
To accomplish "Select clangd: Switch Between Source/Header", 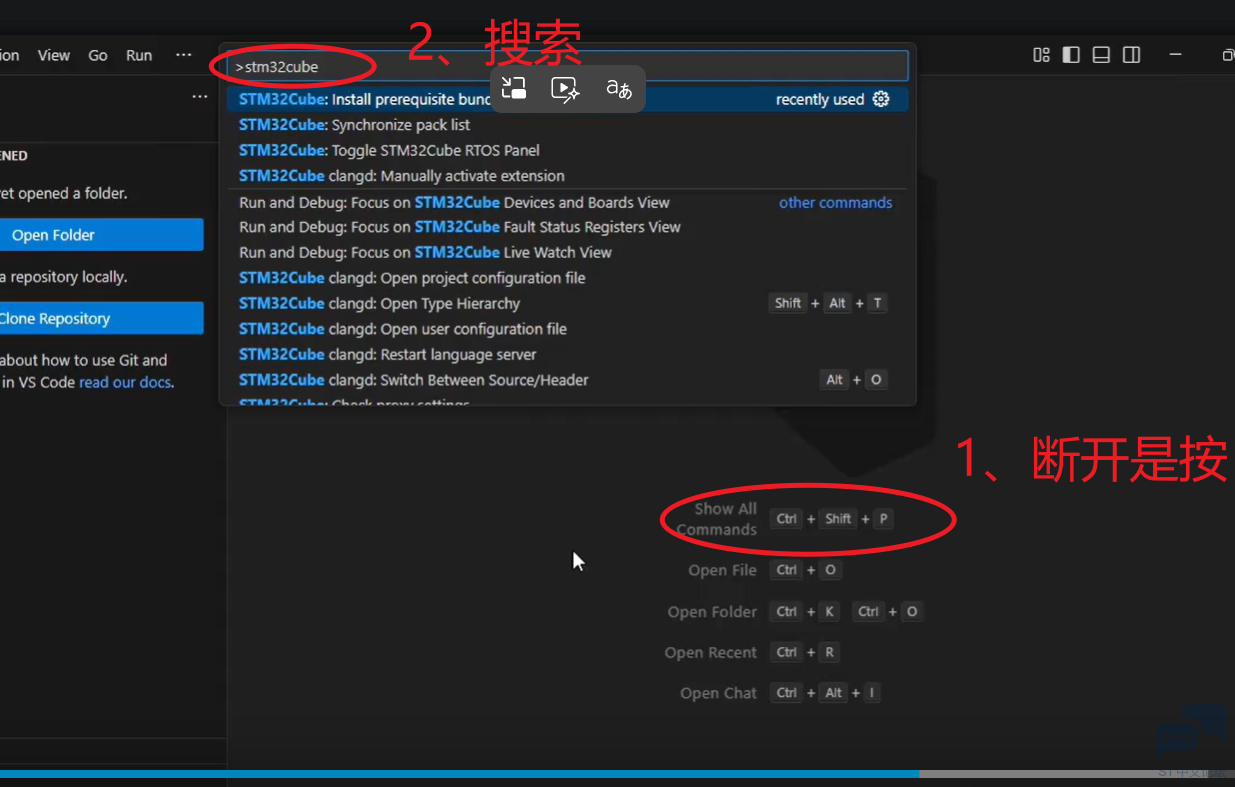I will 567,380.
